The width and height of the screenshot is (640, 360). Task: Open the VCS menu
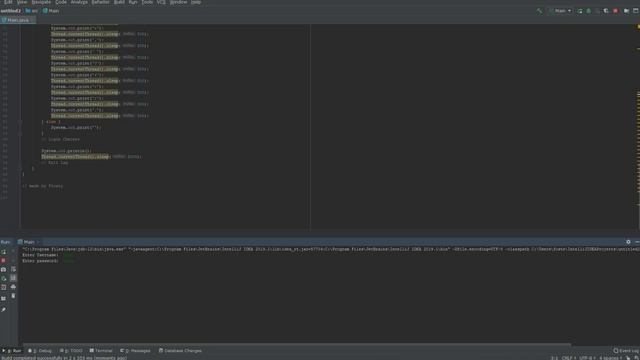pyautogui.click(x=161, y=2)
